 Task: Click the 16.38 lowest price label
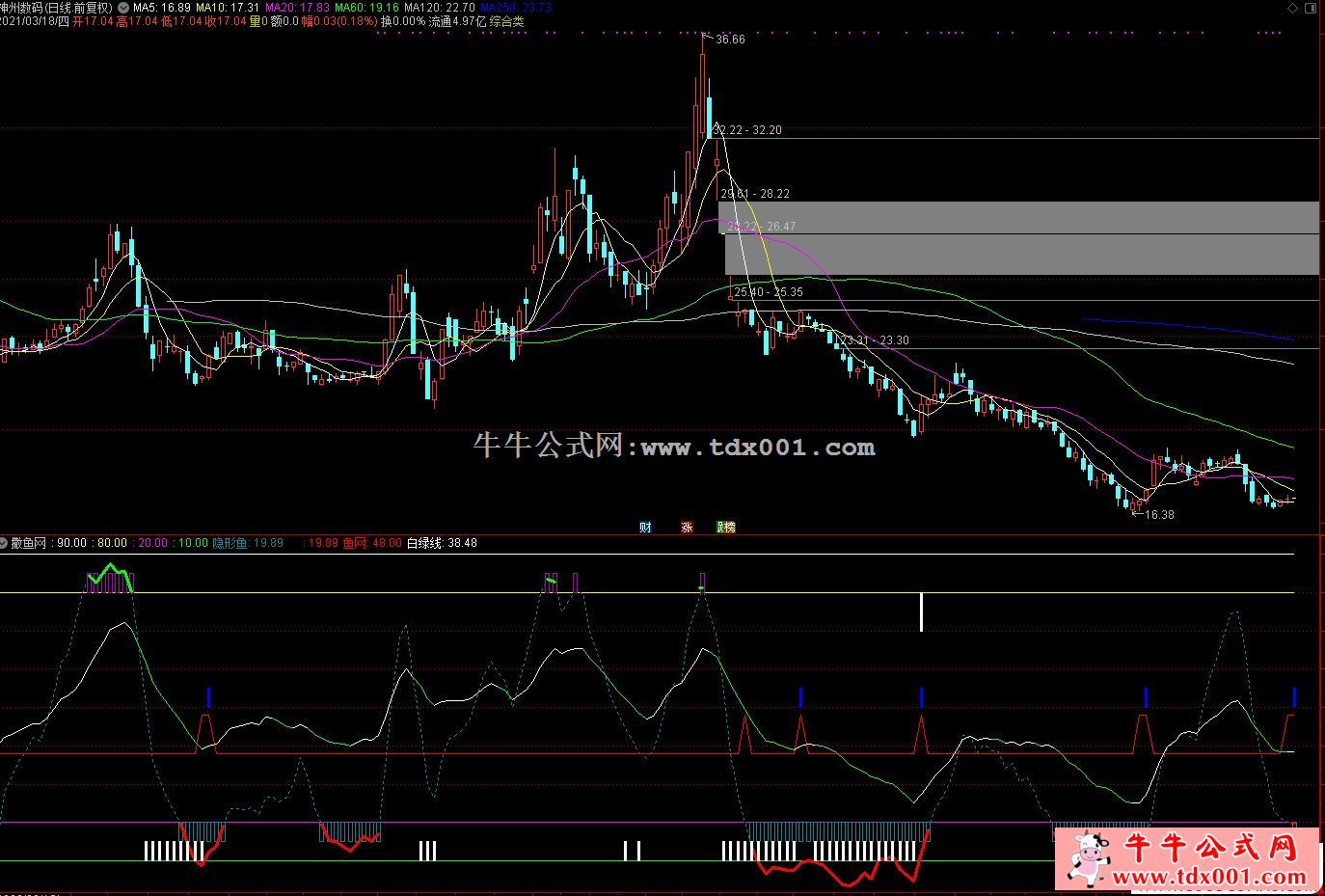pyautogui.click(x=1159, y=515)
